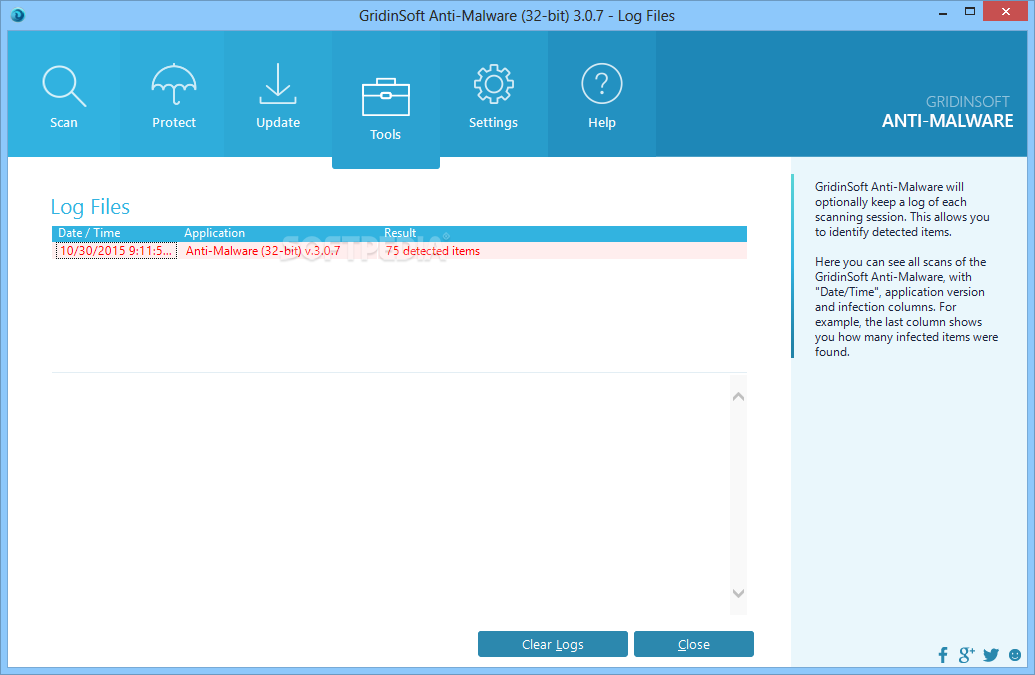
Task: Click the app logo in the title bar
Action: coord(18,15)
